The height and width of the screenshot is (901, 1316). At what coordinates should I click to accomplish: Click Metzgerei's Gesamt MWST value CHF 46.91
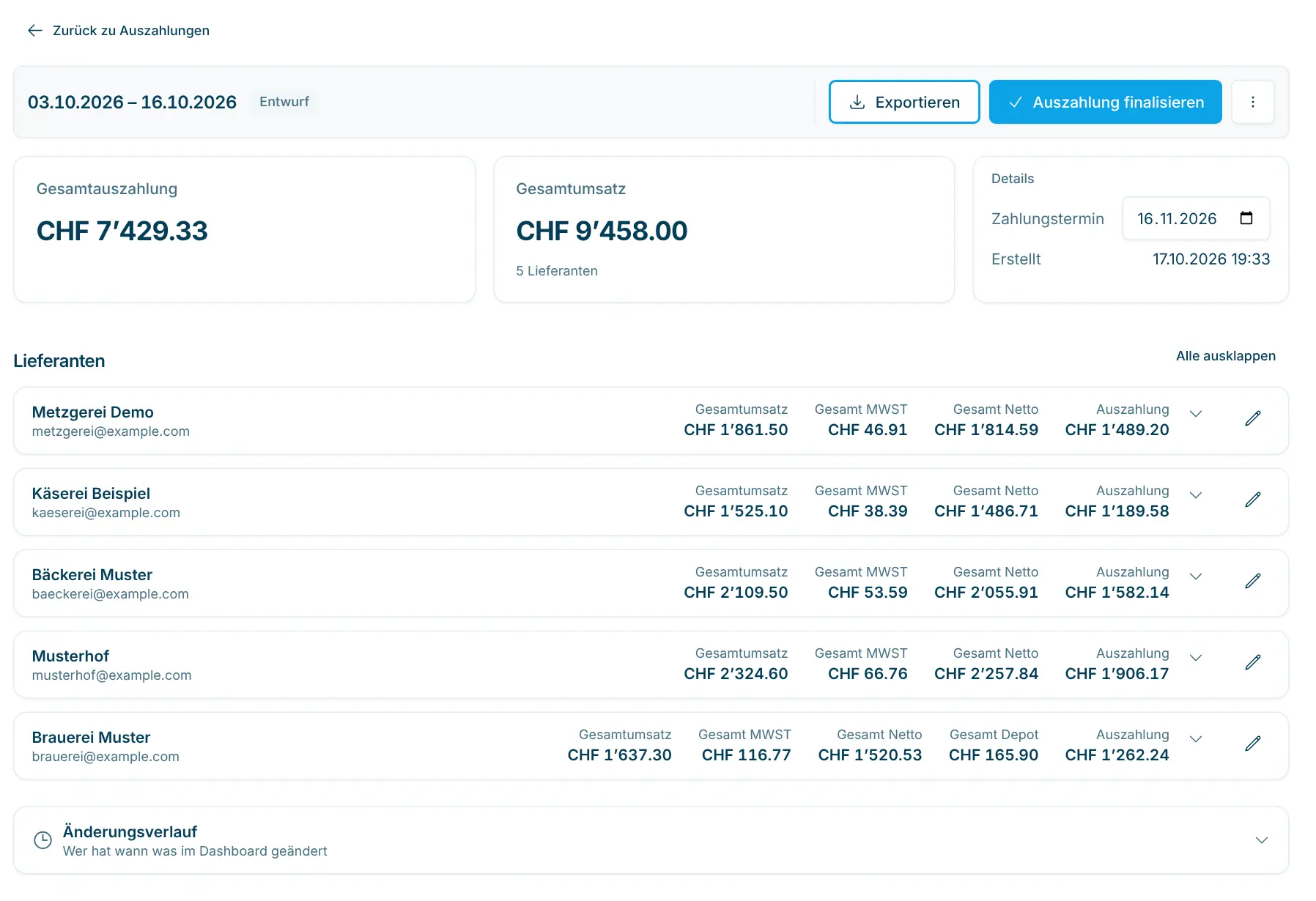click(x=868, y=430)
